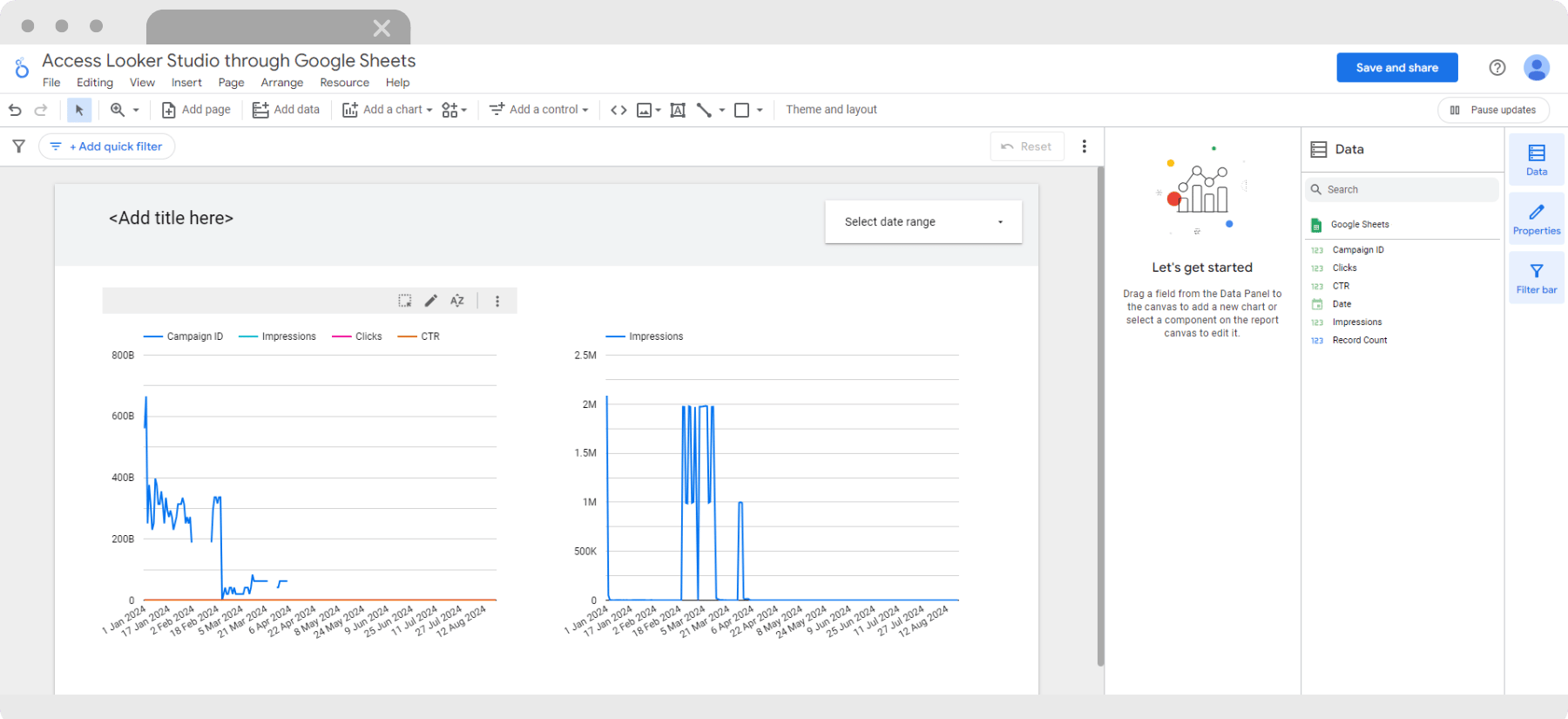This screenshot has height=719, width=1568.
Task: Open the zoom level dropdown arrow
Action: pos(136,111)
